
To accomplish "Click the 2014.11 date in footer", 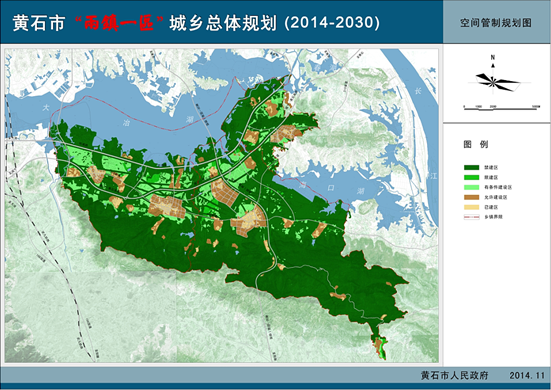I will pos(527,375).
